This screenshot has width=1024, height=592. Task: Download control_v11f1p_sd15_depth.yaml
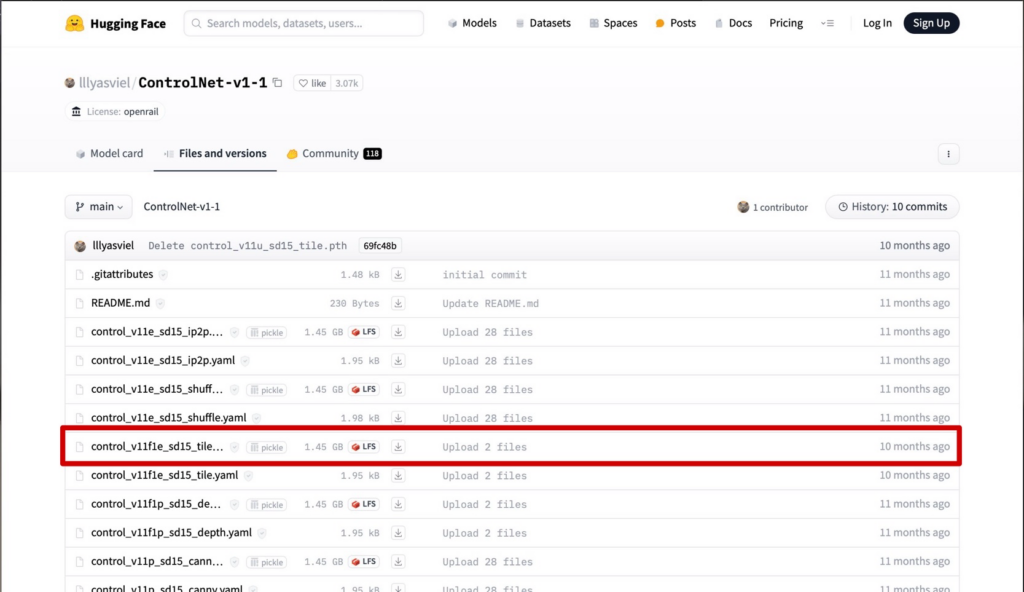pos(398,533)
